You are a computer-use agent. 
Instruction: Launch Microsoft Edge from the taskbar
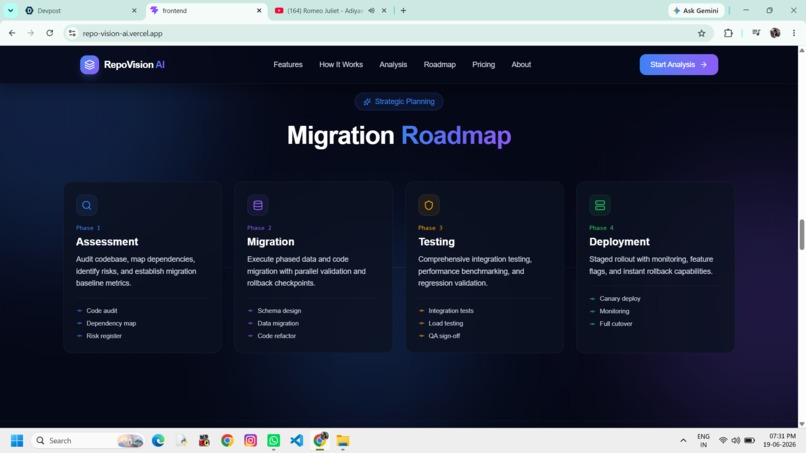pos(158,441)
